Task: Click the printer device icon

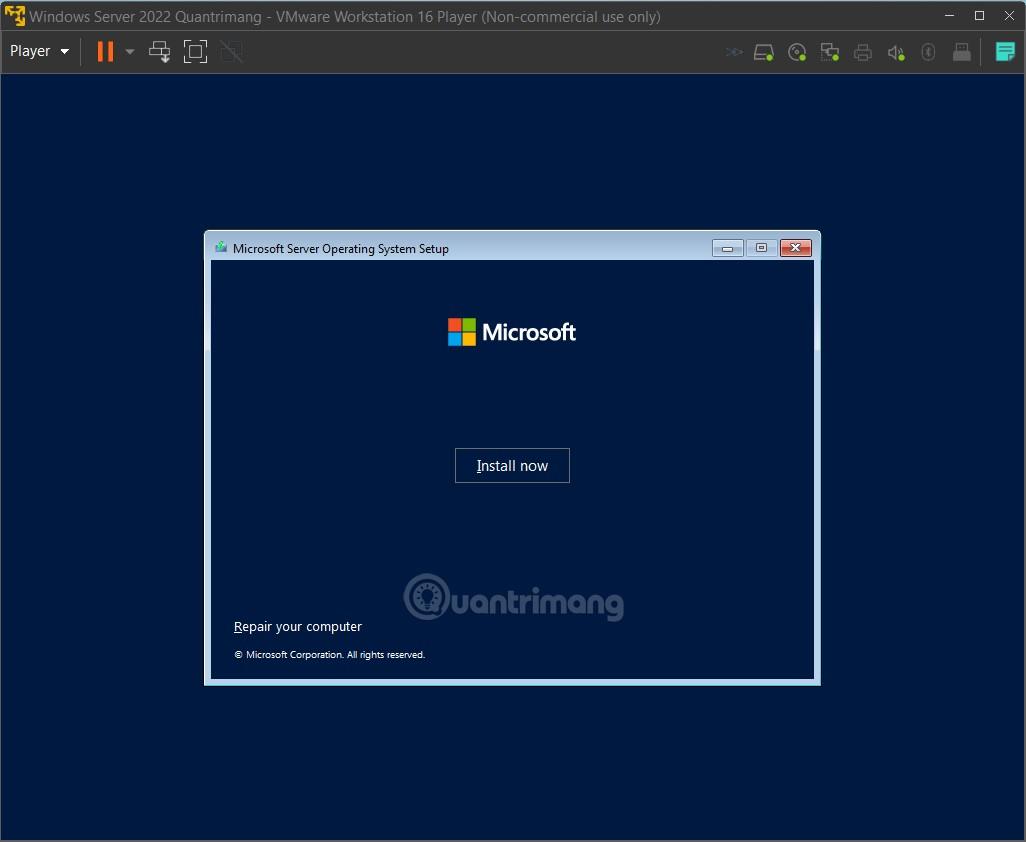Action: [x=862, y=52]
